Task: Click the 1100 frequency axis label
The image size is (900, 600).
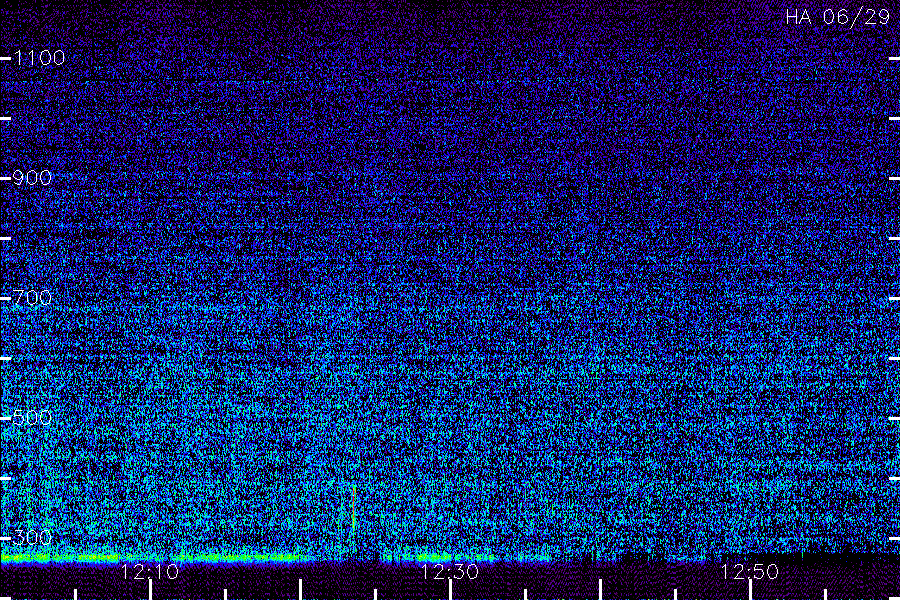Action: (x=39, y=58)
